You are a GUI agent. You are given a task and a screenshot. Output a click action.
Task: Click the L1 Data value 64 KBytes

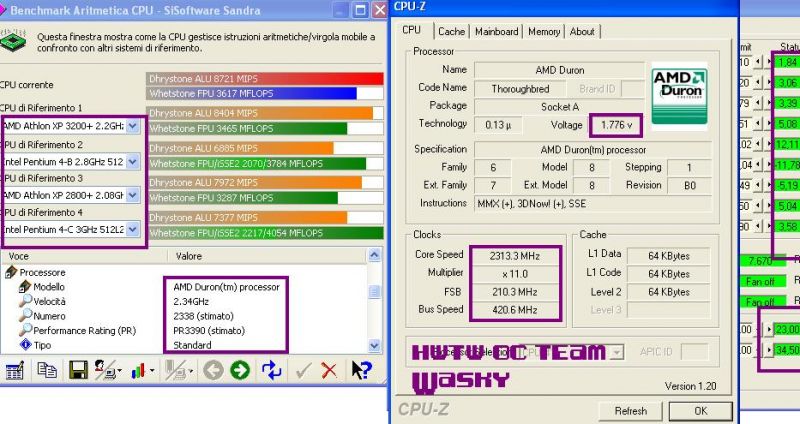[x=668, y=256]
